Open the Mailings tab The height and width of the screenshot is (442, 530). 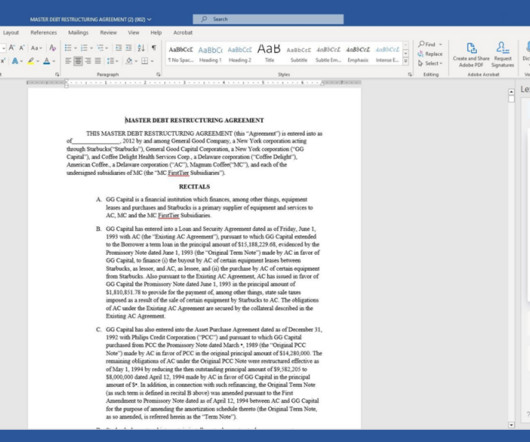coord(78,32)
